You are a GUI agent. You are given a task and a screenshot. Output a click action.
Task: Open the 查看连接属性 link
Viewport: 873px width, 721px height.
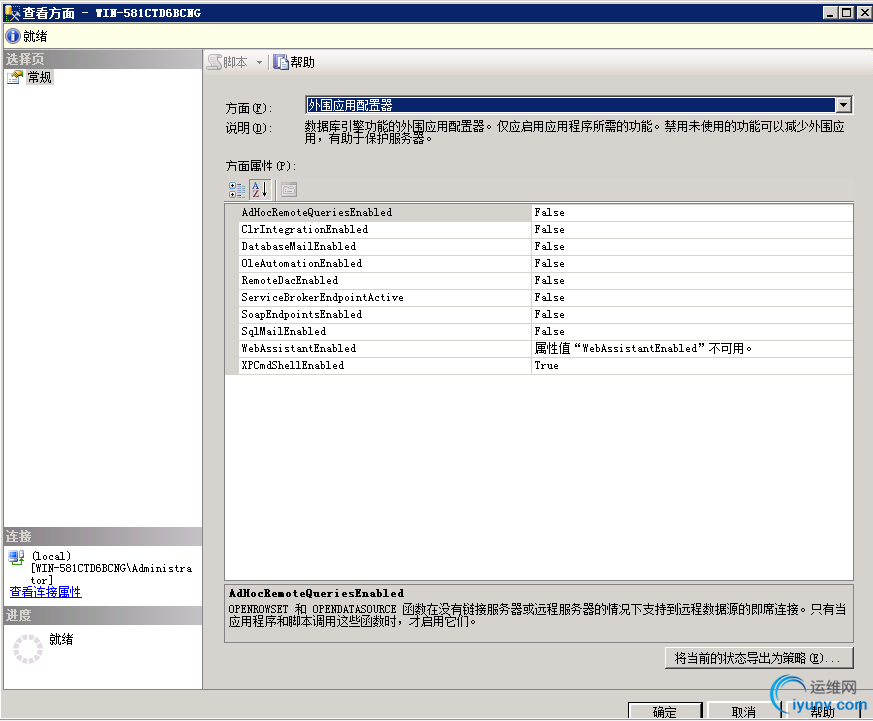coord(46,592)
